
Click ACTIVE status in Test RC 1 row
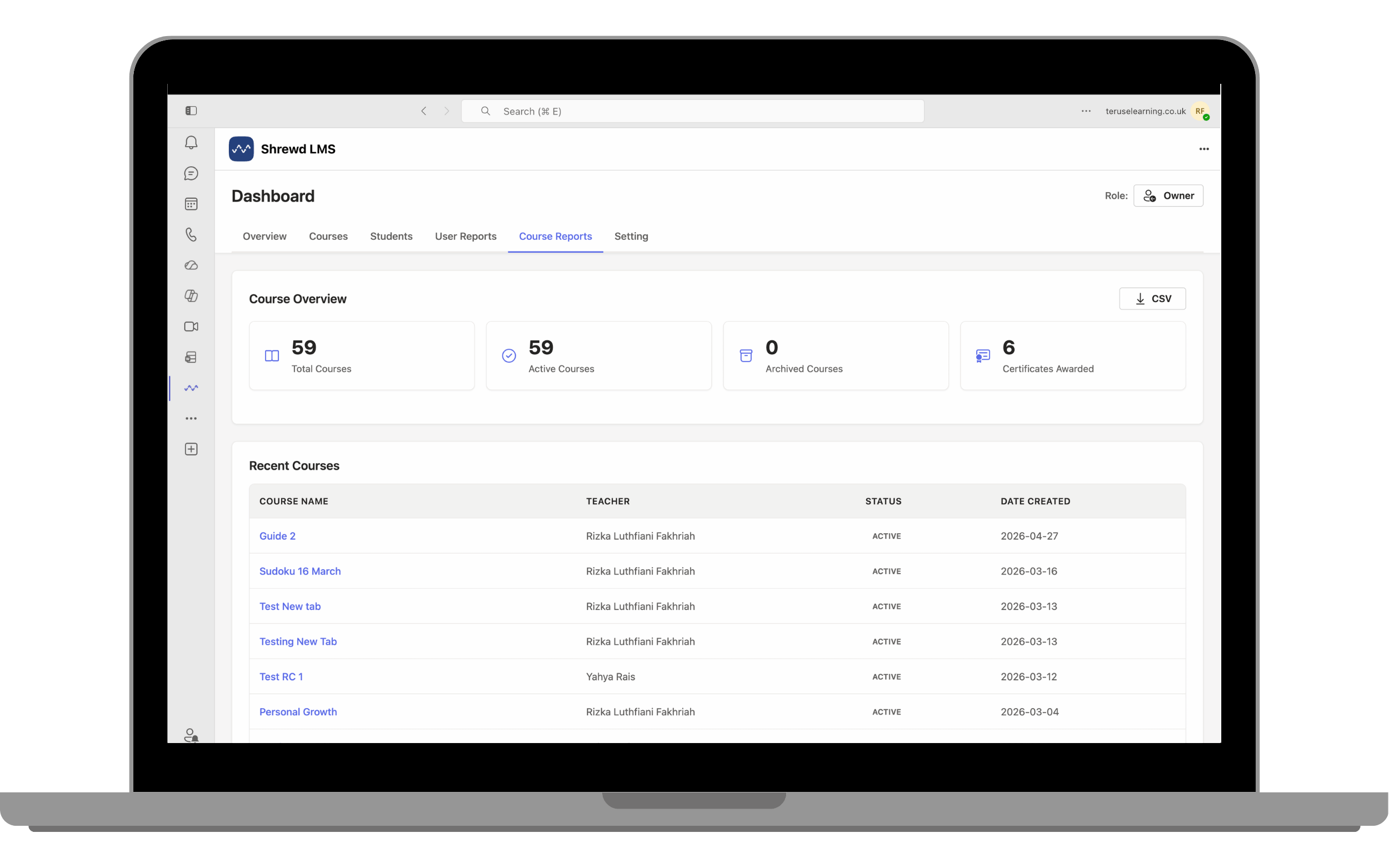point(887,677)
